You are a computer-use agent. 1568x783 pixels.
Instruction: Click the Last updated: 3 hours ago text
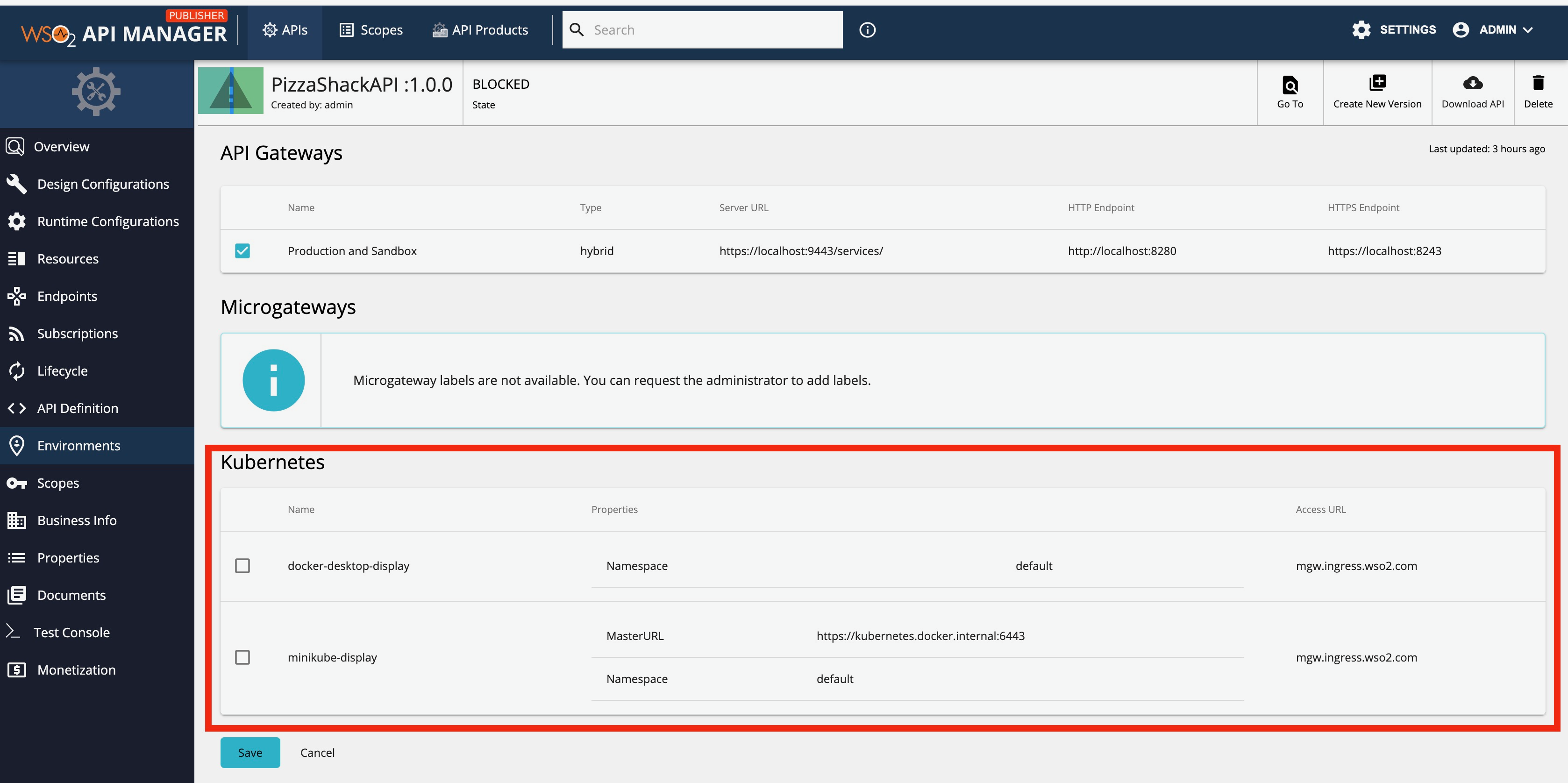pos(1486,149)
